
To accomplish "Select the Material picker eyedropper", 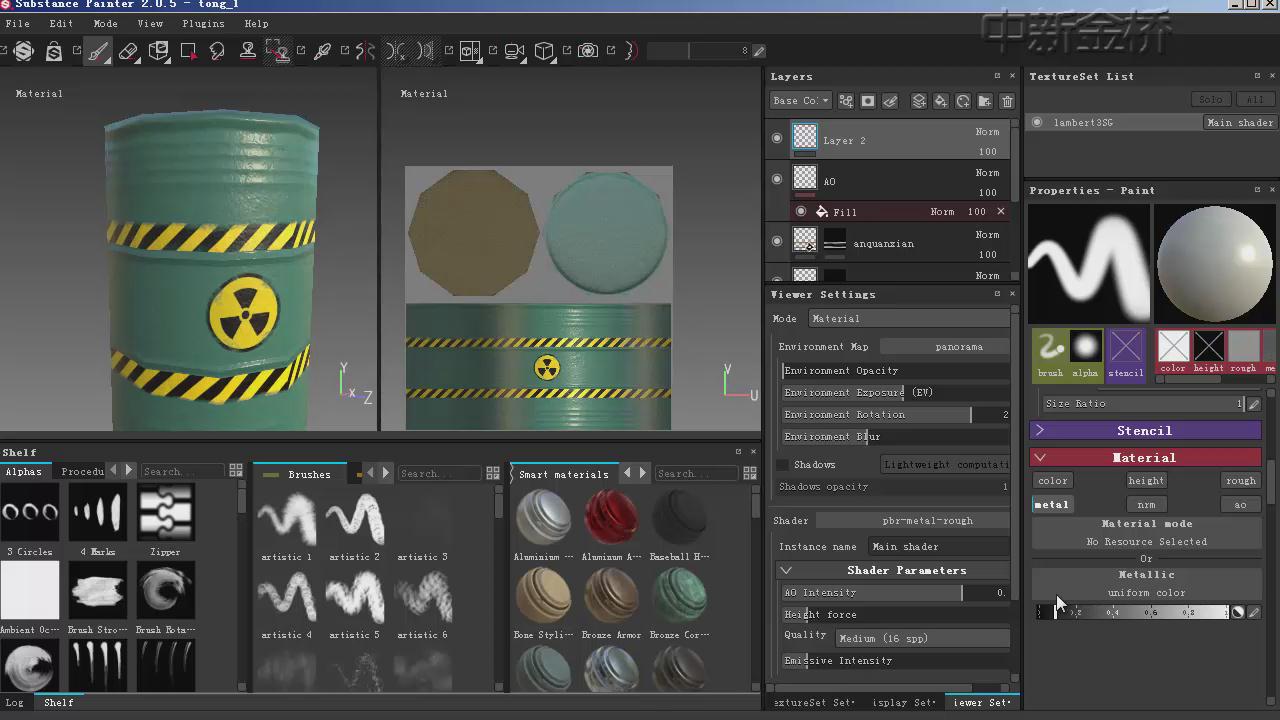I will click(322, 51).
